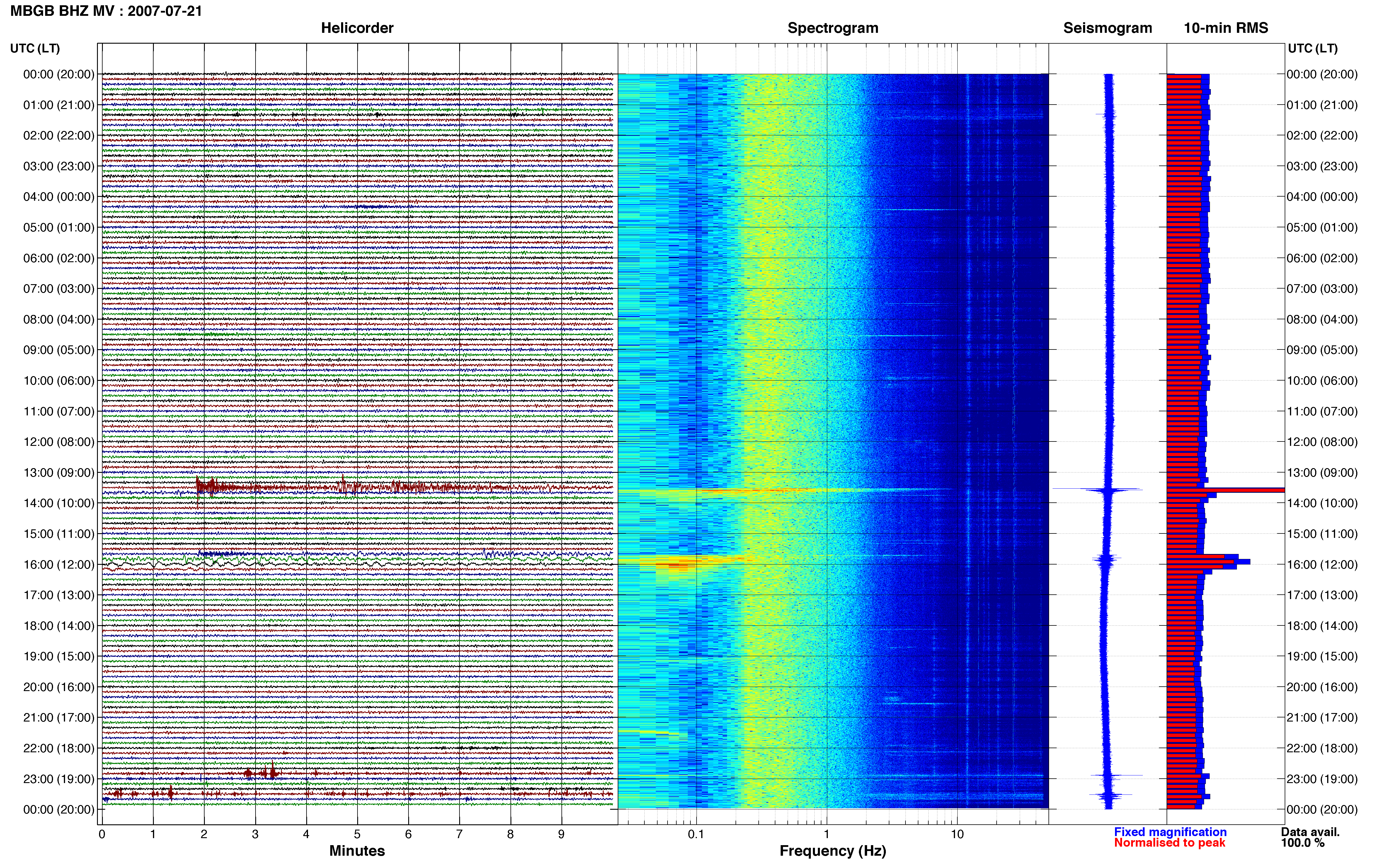Click the 'Seismogram' panel heading
This screenshot has width=1389, height=868.
click(1108, 28)
